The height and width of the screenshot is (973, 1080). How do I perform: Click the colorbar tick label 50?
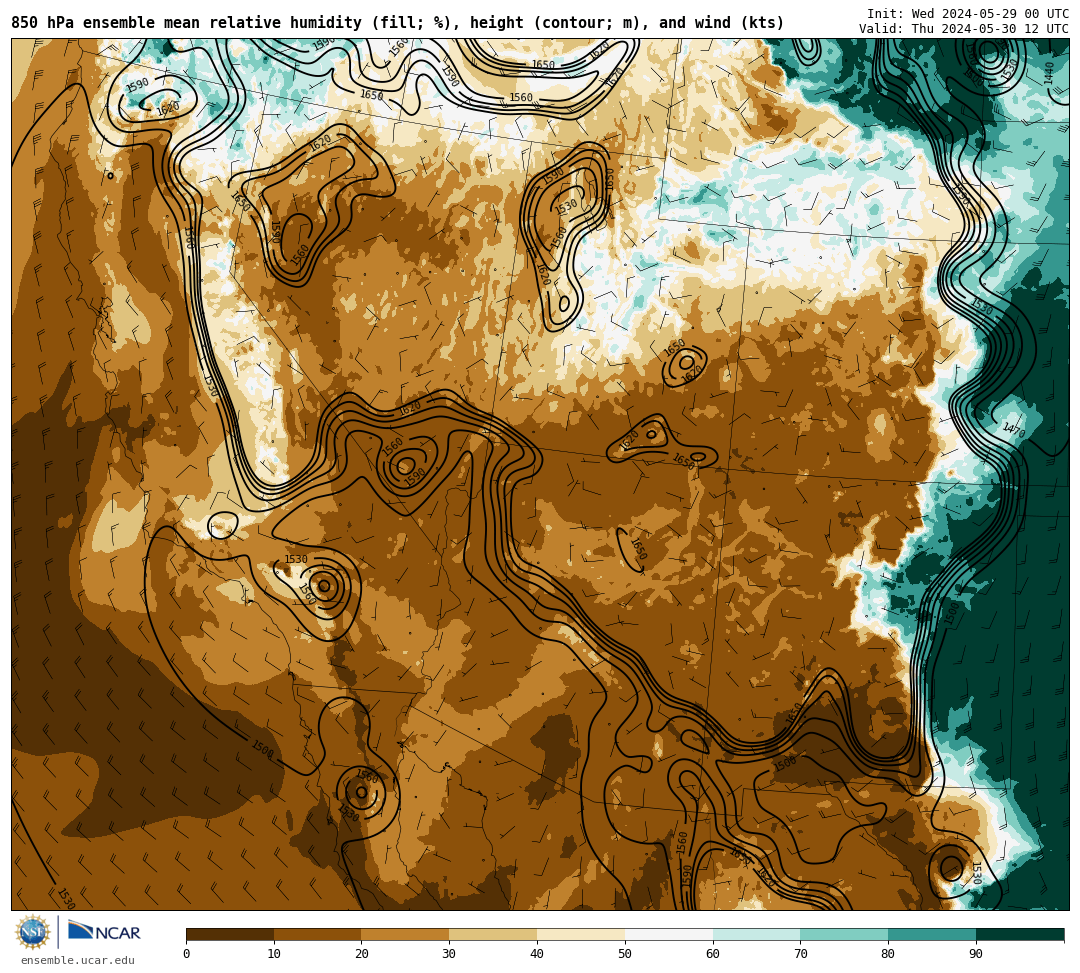coord(625,954)
